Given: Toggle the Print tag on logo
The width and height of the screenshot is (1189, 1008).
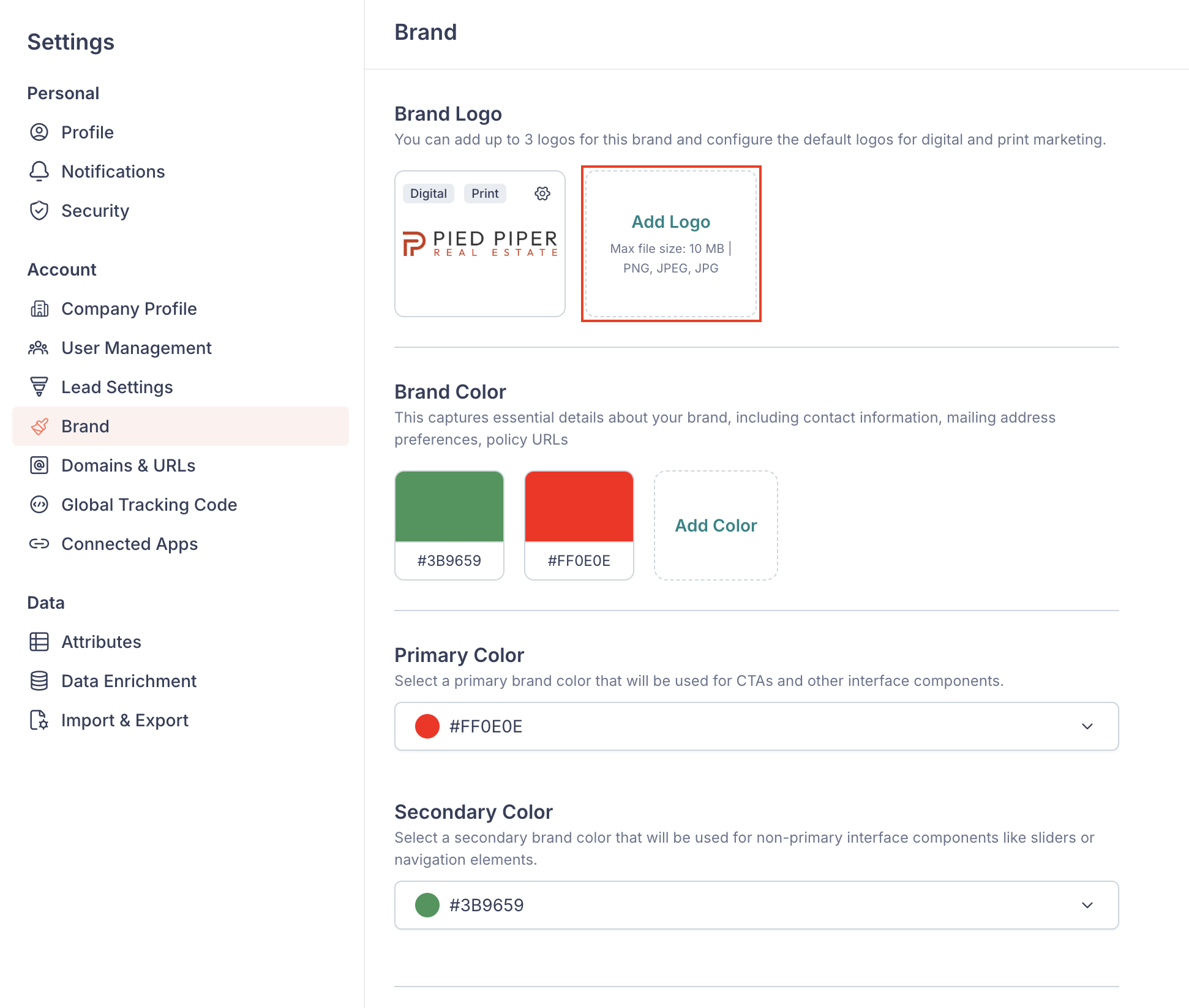Looking at the screenshot, I should pos(485,194).
